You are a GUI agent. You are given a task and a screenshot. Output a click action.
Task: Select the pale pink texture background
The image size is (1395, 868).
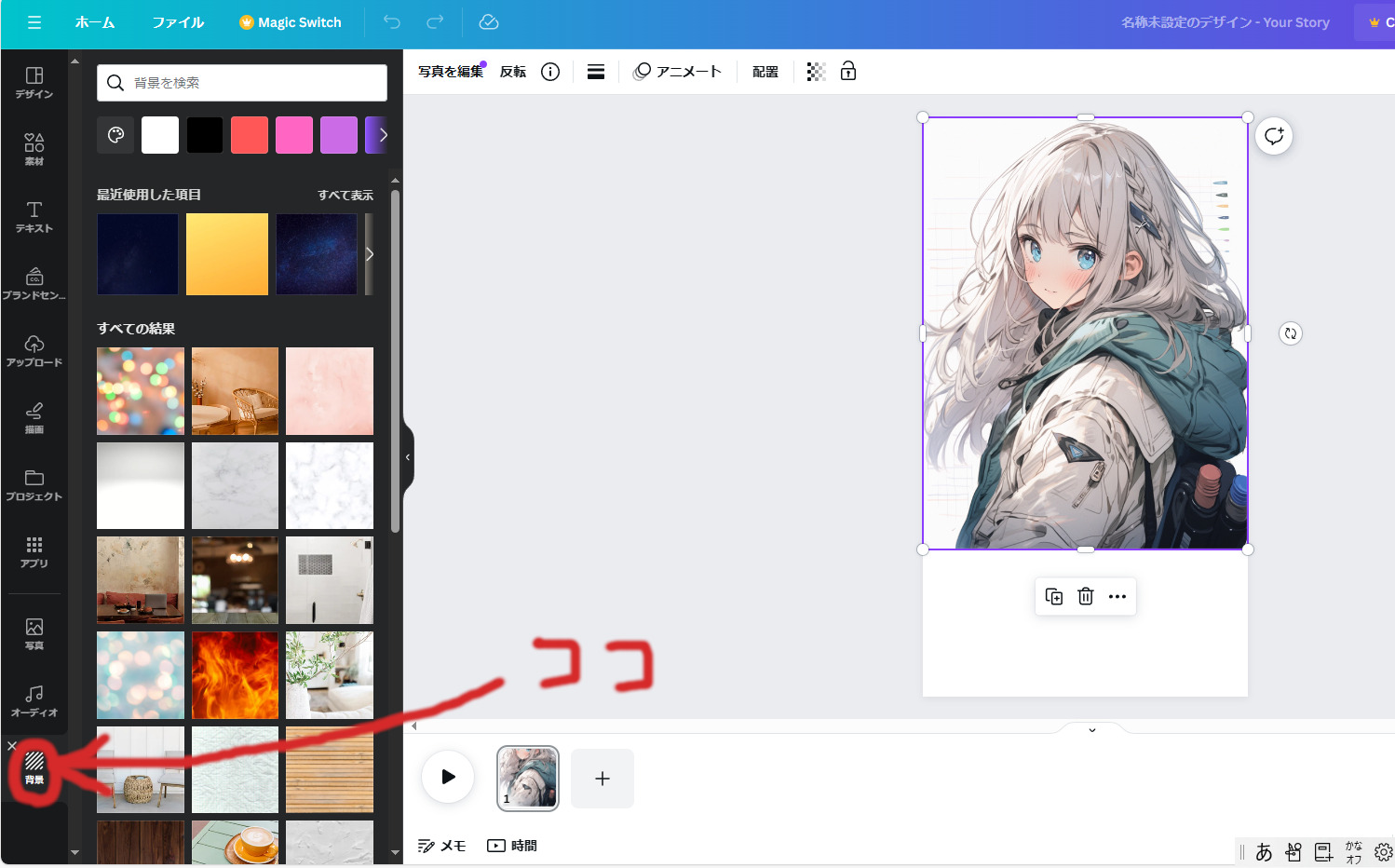pyautogui.click(x=330, y=391)
